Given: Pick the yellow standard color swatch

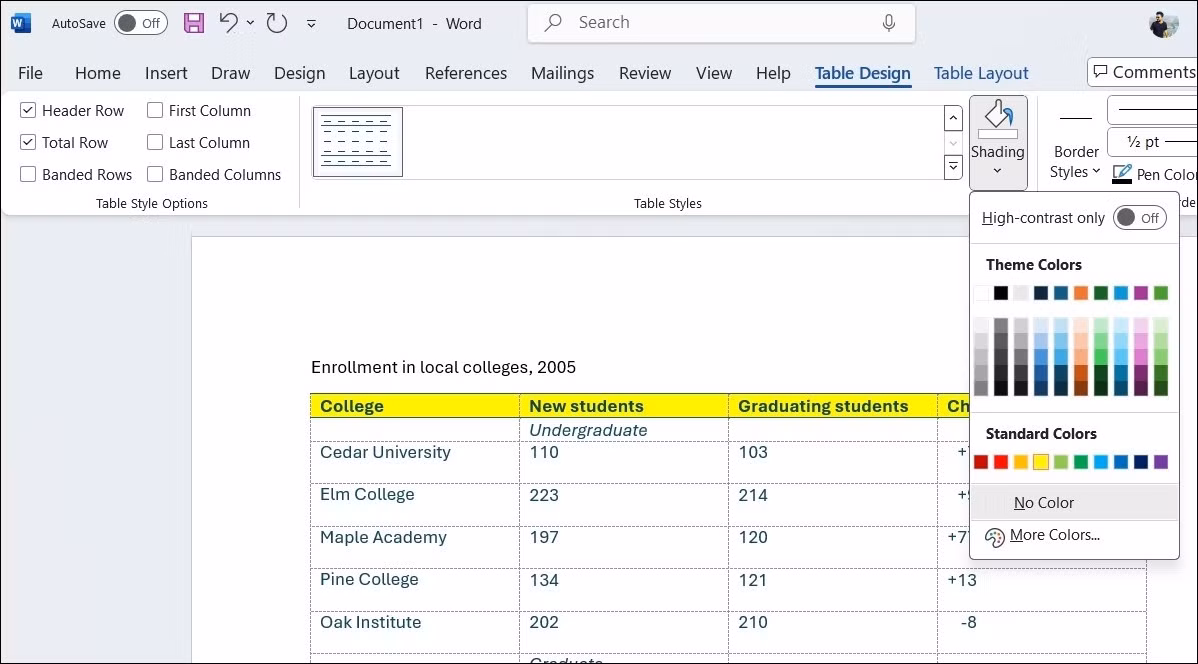Looking at the screenshot, I should 1040,462.
